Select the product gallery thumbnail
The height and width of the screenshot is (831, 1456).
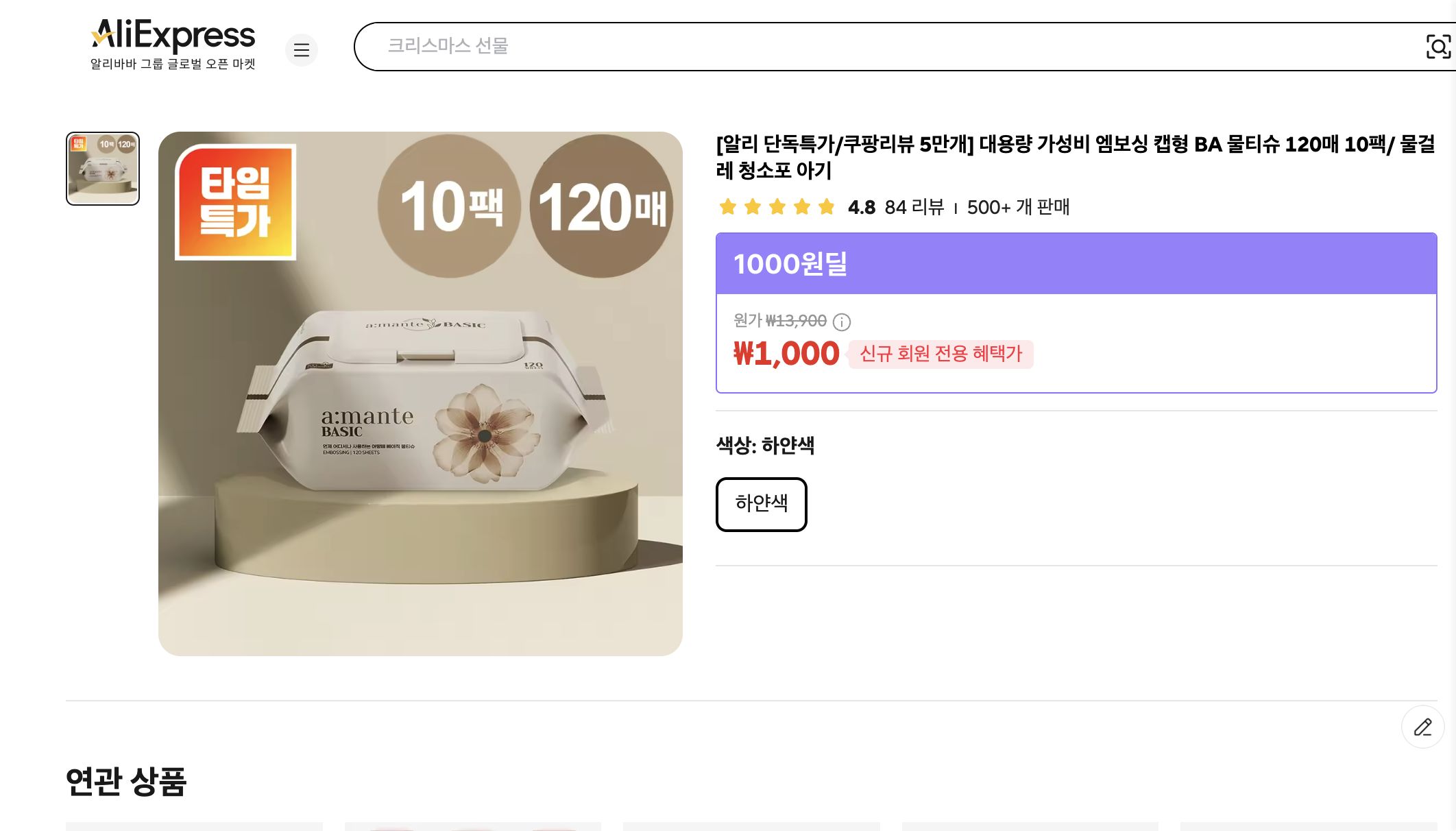click(102, 167)
